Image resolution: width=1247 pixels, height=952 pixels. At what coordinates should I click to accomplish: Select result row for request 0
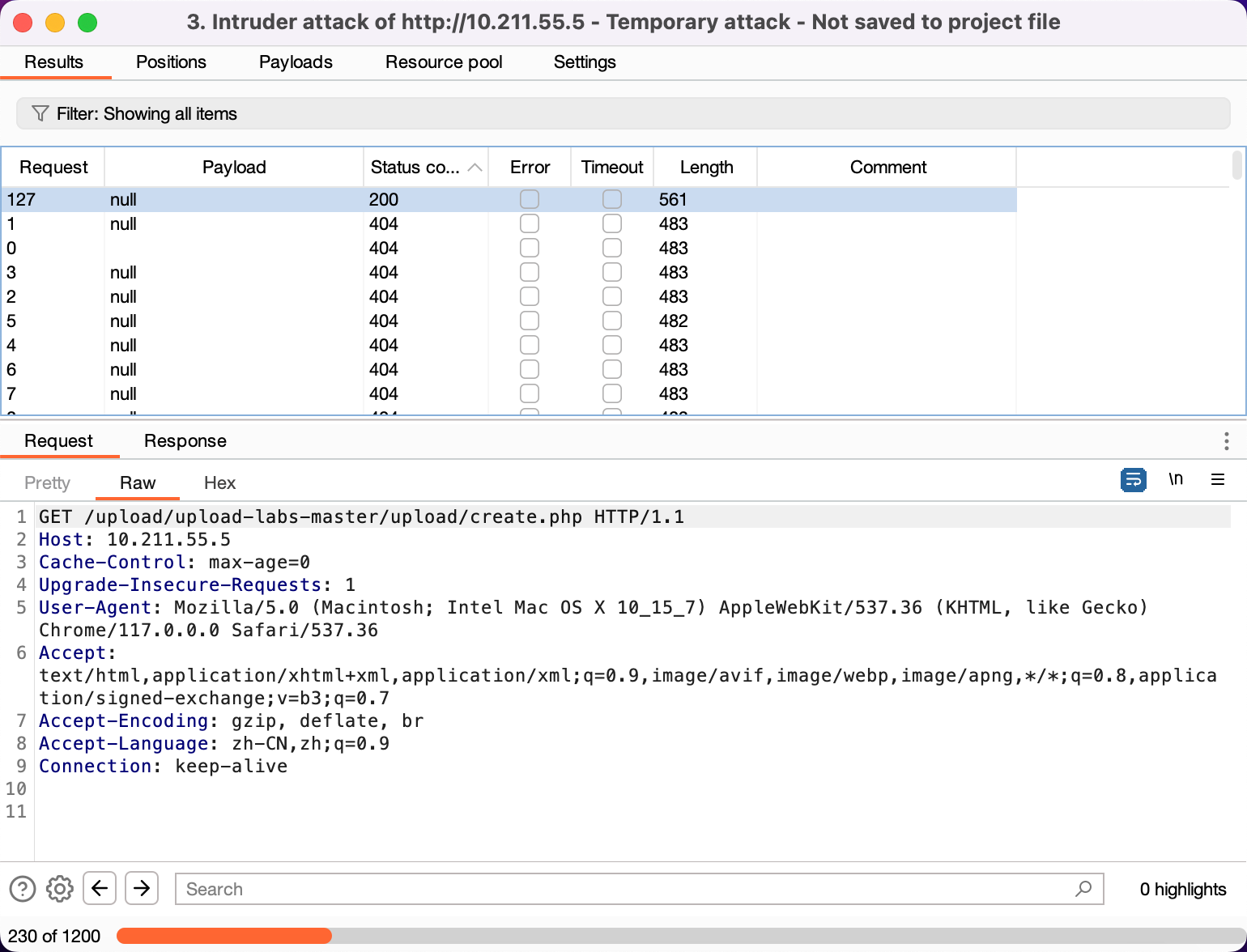[x=509, y=248]
